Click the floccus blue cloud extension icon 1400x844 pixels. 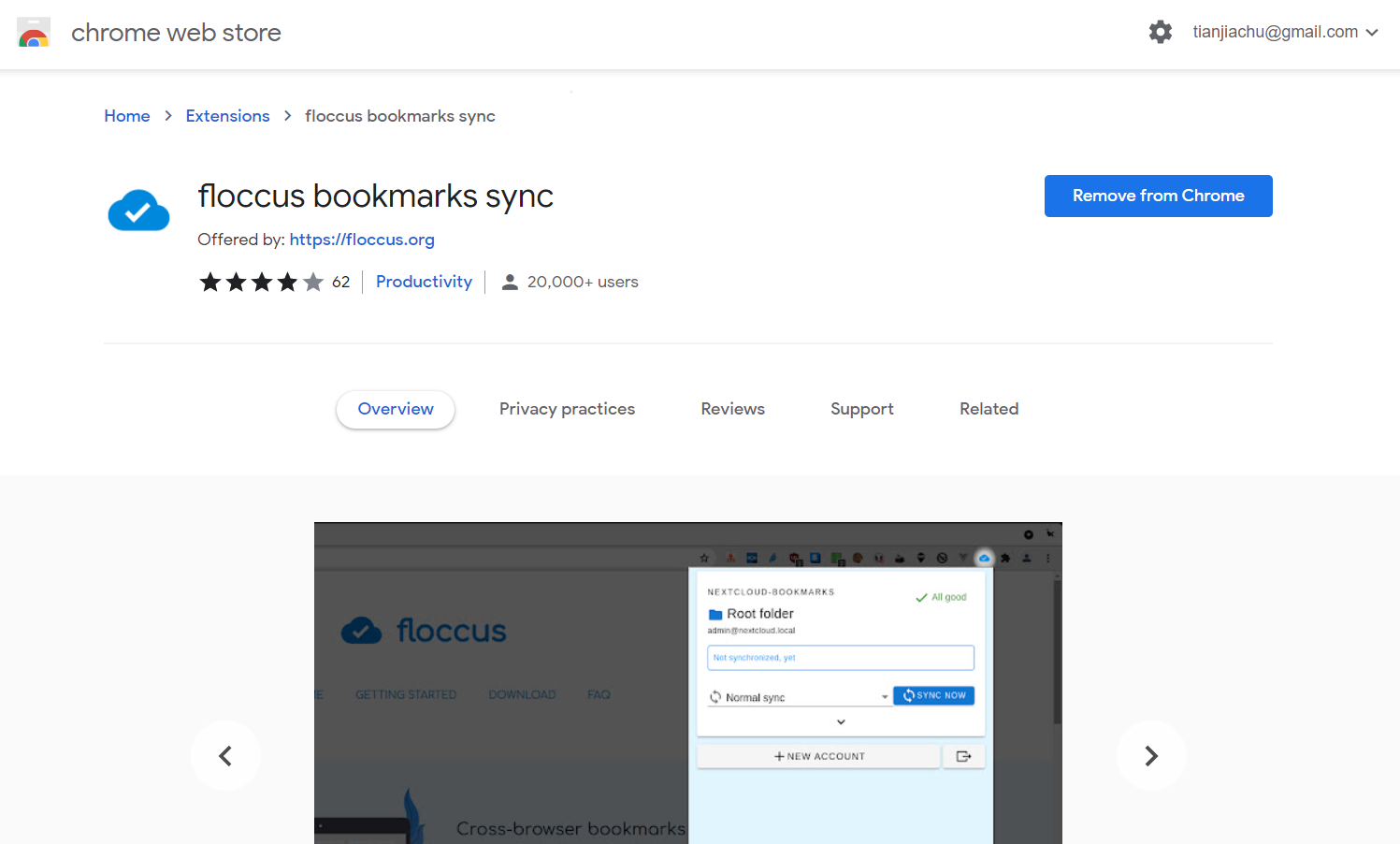[138, 210]
